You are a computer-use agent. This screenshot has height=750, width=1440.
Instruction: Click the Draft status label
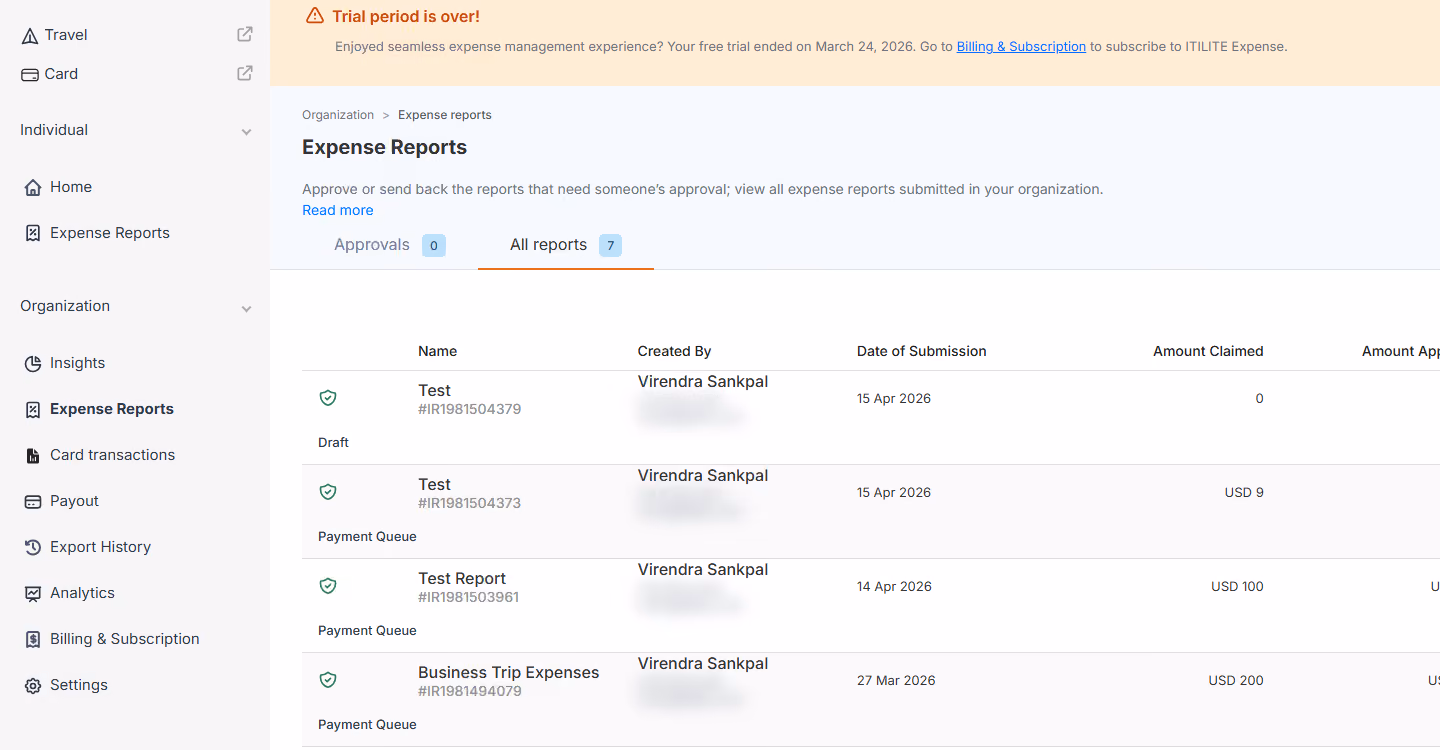click(x=333, y=443)
